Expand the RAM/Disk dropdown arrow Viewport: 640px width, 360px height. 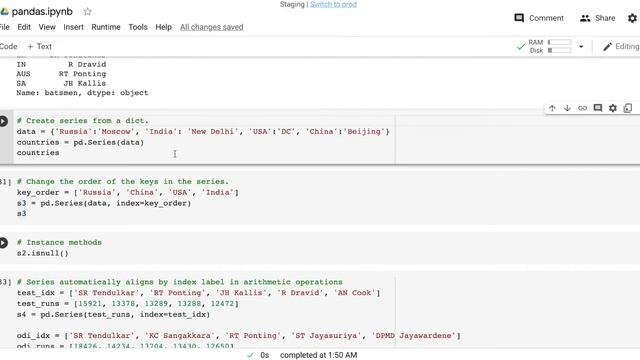pos(581,47)
